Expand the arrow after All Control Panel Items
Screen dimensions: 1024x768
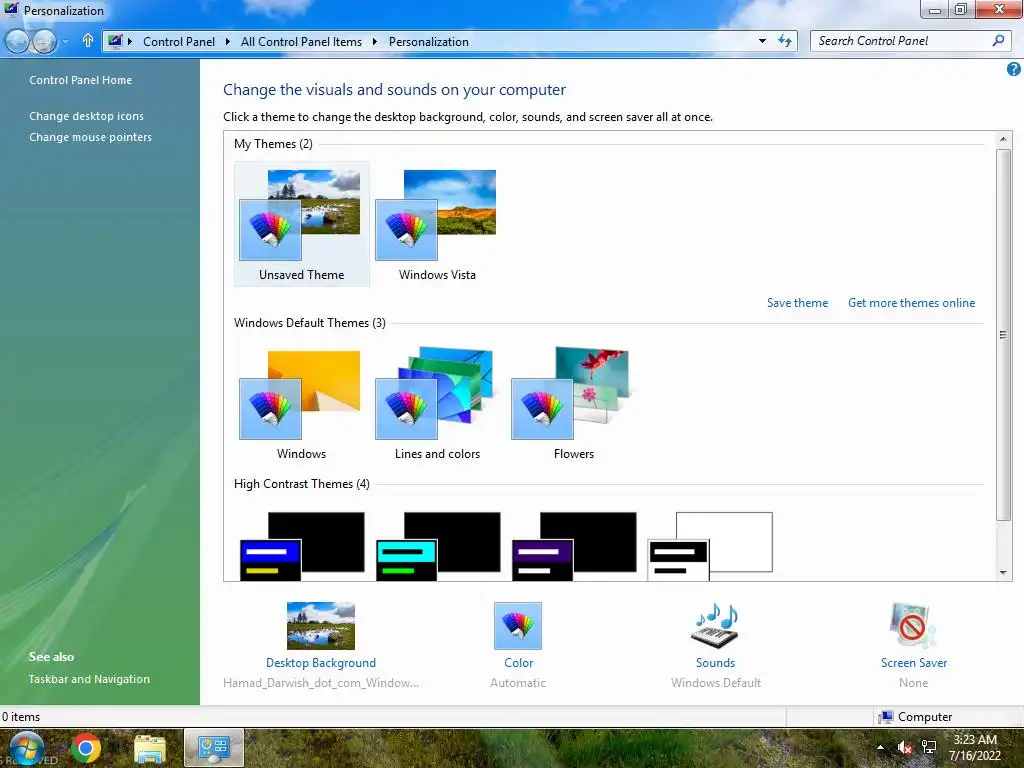(375, 42)
